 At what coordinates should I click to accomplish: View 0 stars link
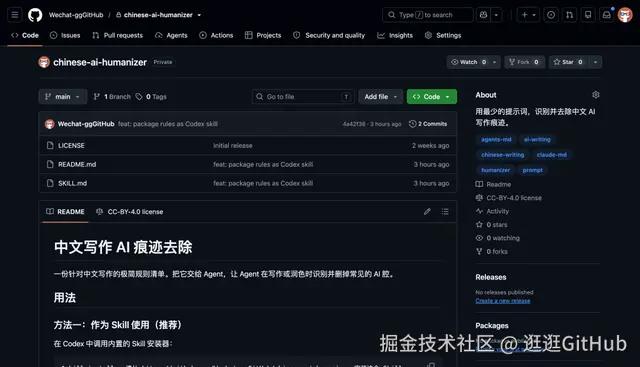[491, 225]
